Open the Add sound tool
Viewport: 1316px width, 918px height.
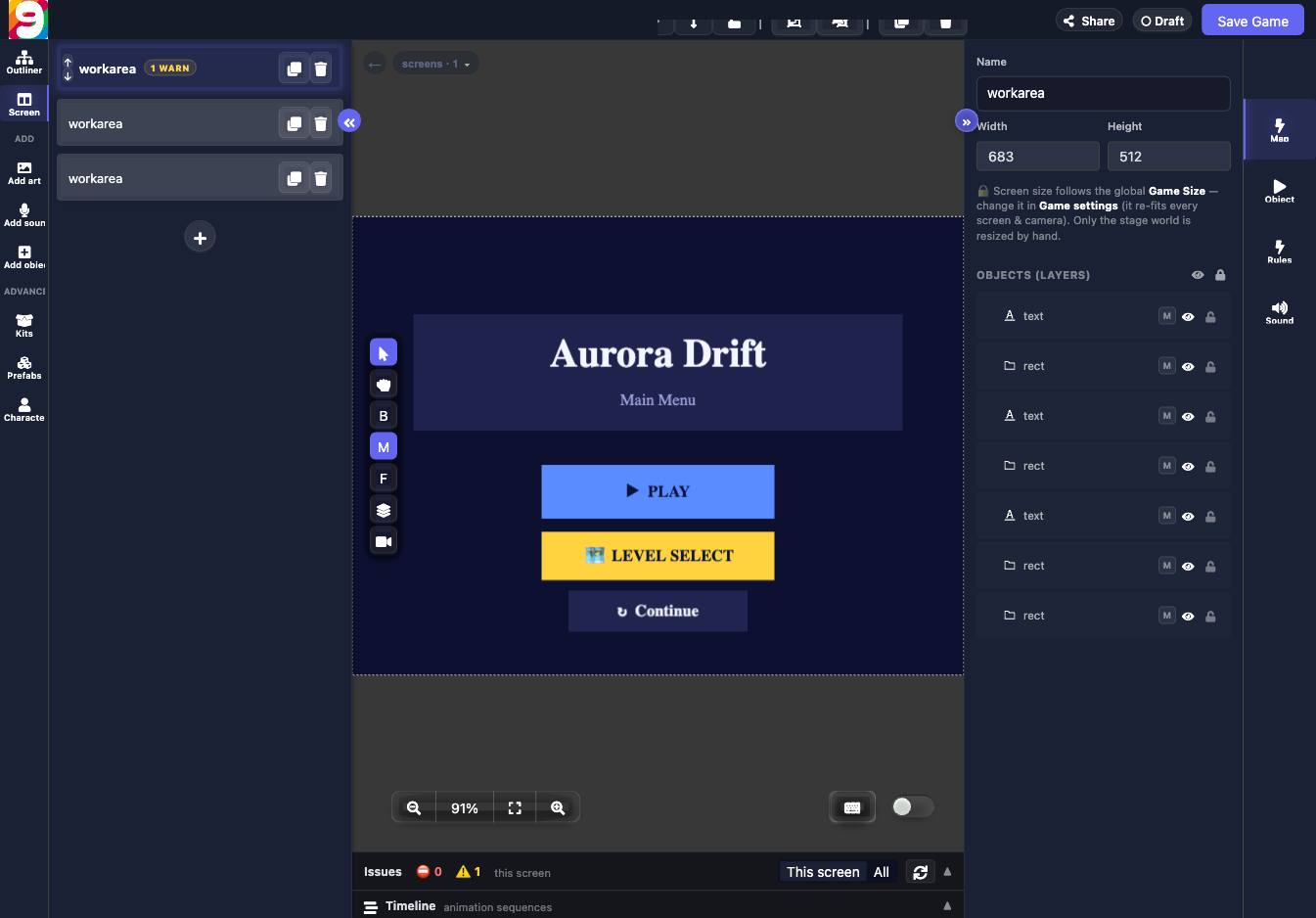coord(23,215)
